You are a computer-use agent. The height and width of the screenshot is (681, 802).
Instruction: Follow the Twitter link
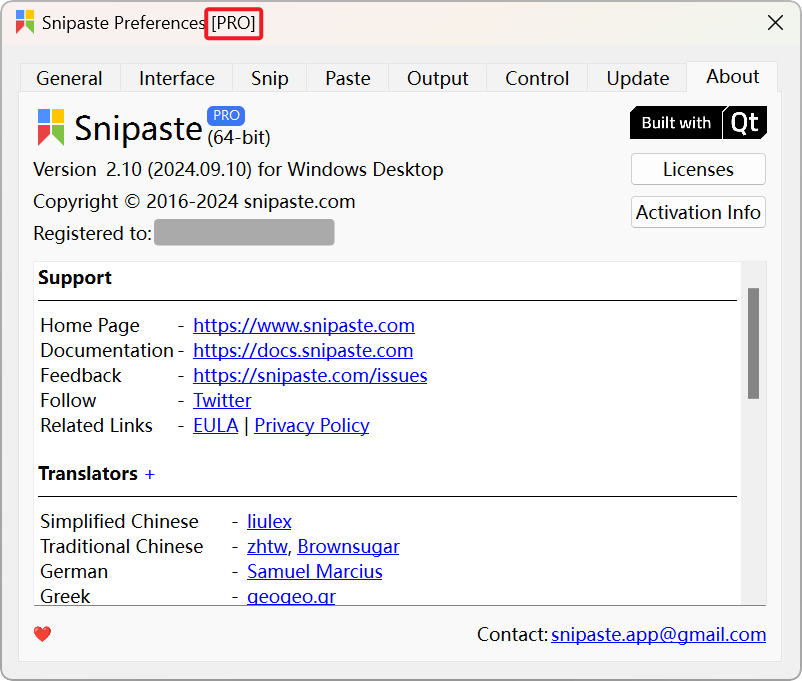222,400
